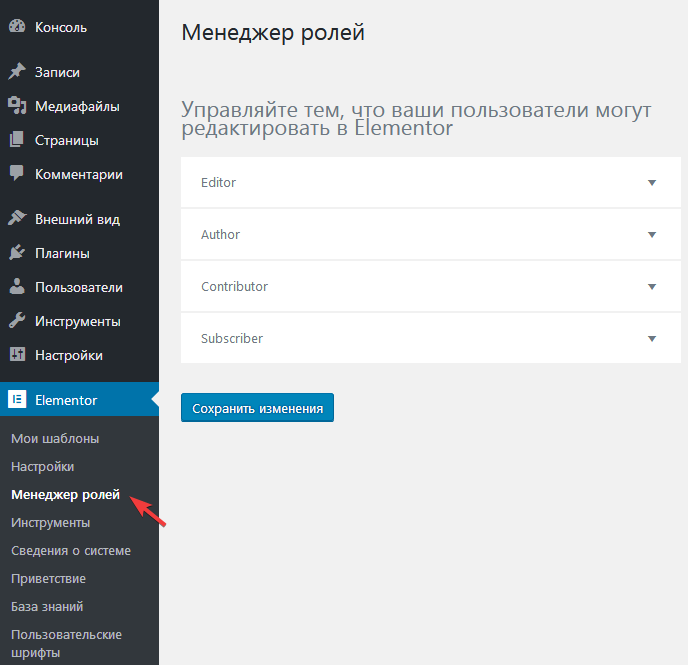The height and width of the screenshot is (665, 688).
Task: Expand the Contributor role arrow
Action: click(652, 287)
